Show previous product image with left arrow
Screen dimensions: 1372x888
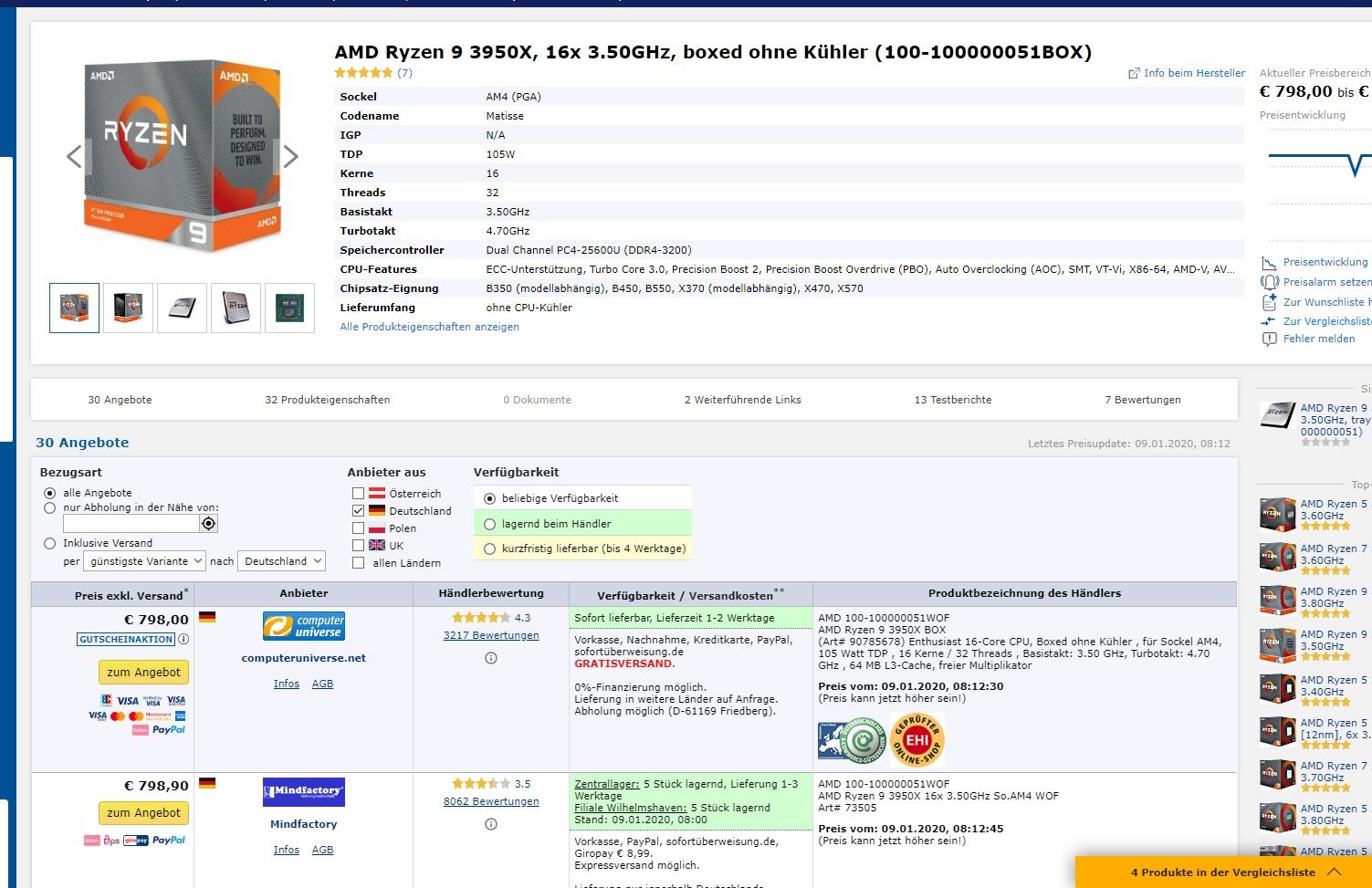click(x=75, y=157)
